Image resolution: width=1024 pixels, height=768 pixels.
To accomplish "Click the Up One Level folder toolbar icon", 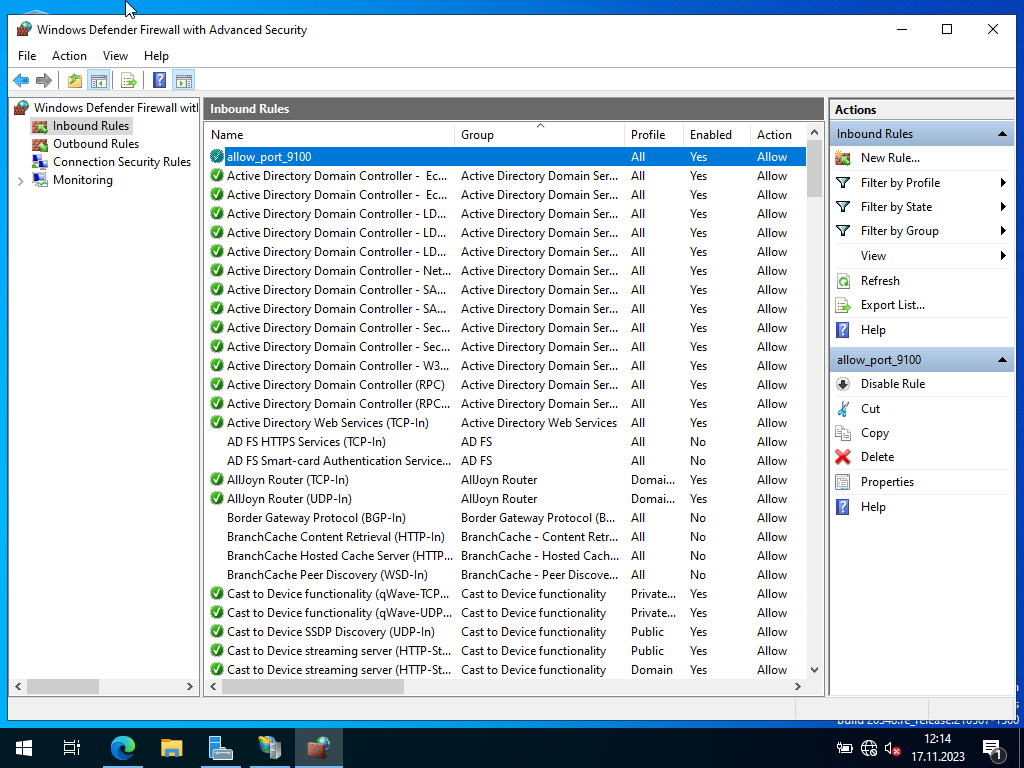I will tap(75, 80).
